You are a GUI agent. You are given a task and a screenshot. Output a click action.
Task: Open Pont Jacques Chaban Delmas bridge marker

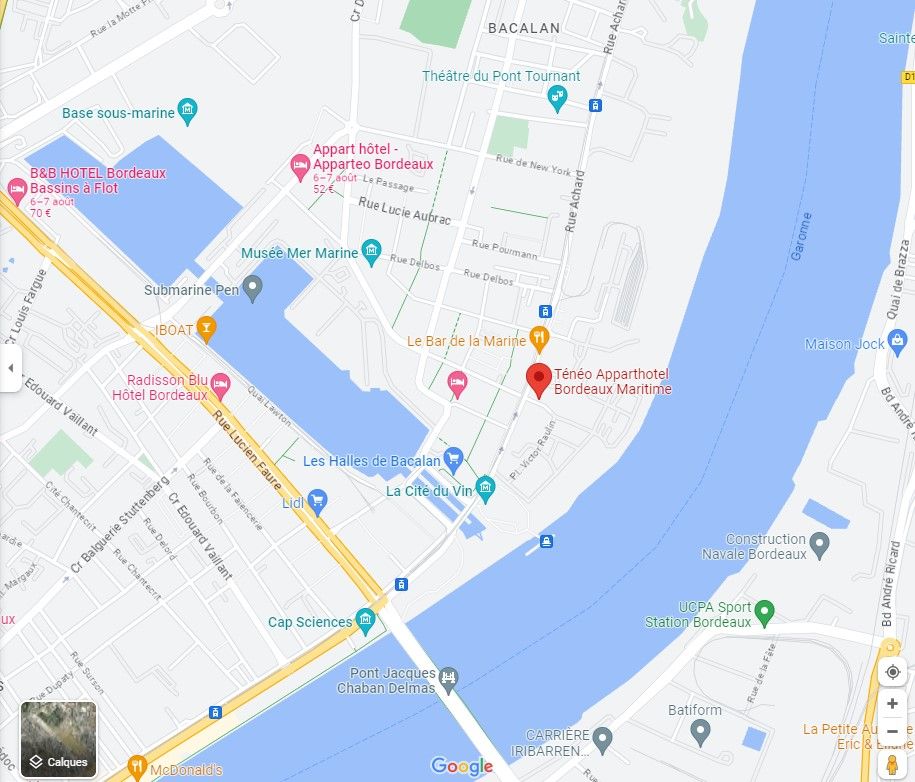(448, 680)
